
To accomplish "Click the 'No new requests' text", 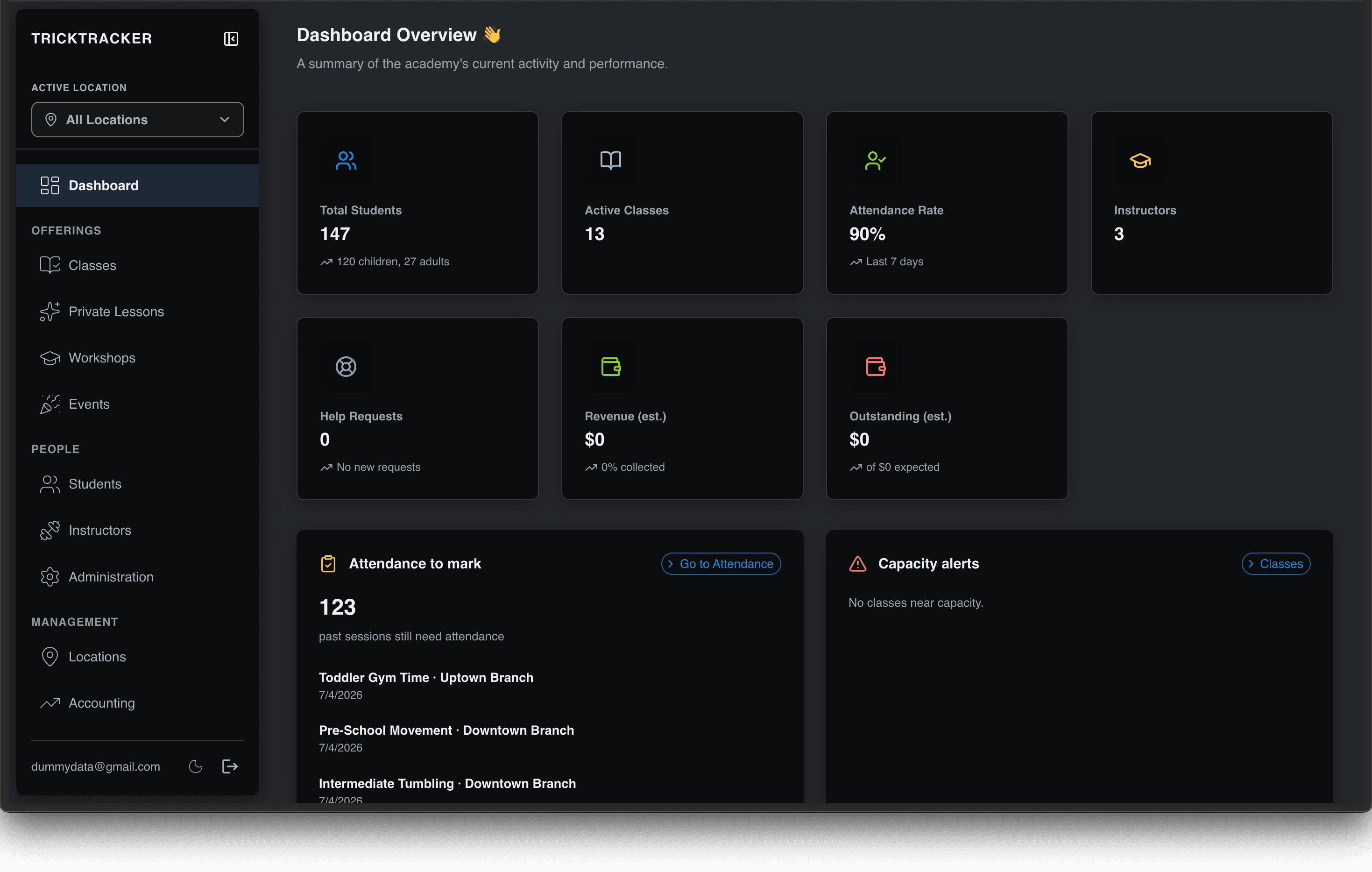I will pos(378,467).
